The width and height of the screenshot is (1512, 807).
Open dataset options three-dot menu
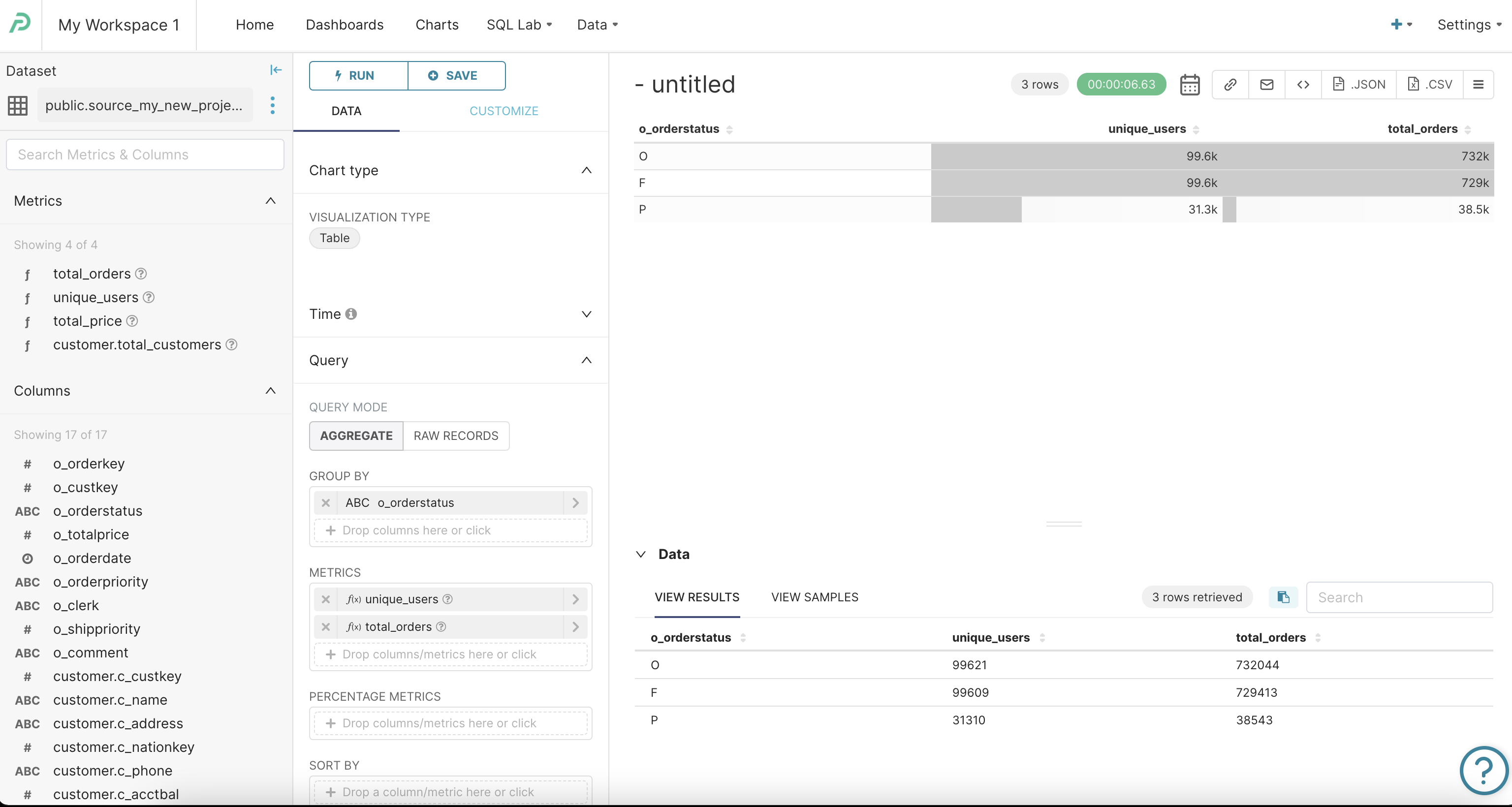click(x=272, y=106)
